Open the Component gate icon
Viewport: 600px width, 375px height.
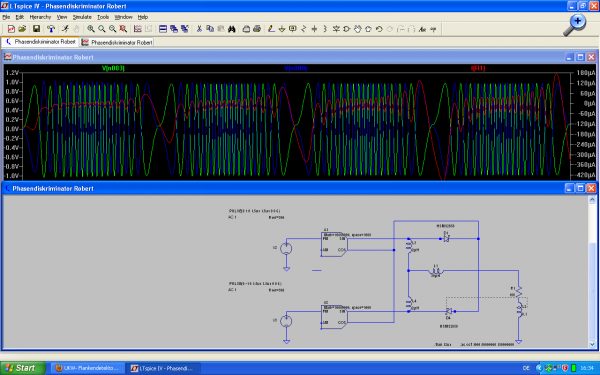click(347, 29)
